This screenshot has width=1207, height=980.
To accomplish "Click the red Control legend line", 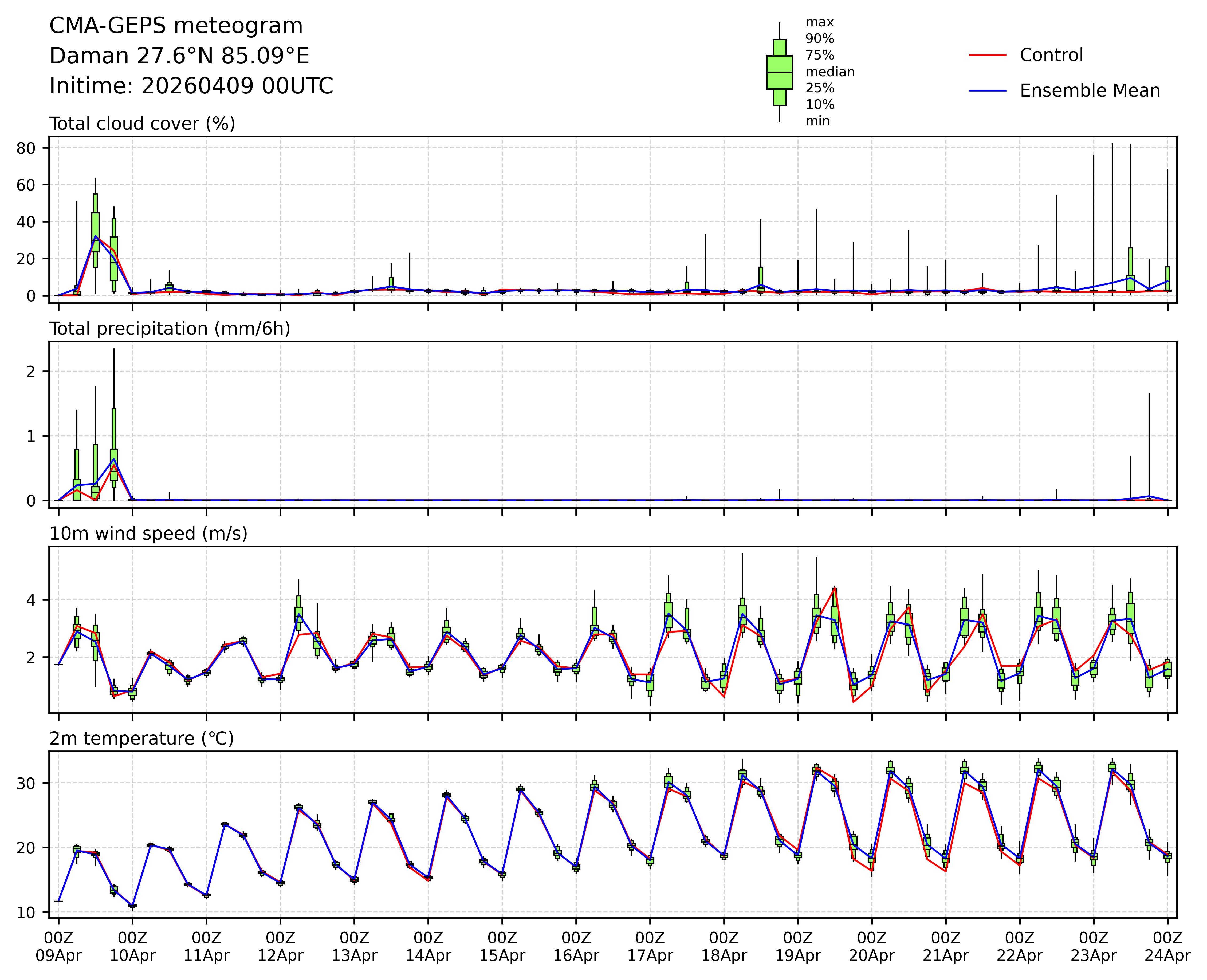I will (x=987, y=55).
